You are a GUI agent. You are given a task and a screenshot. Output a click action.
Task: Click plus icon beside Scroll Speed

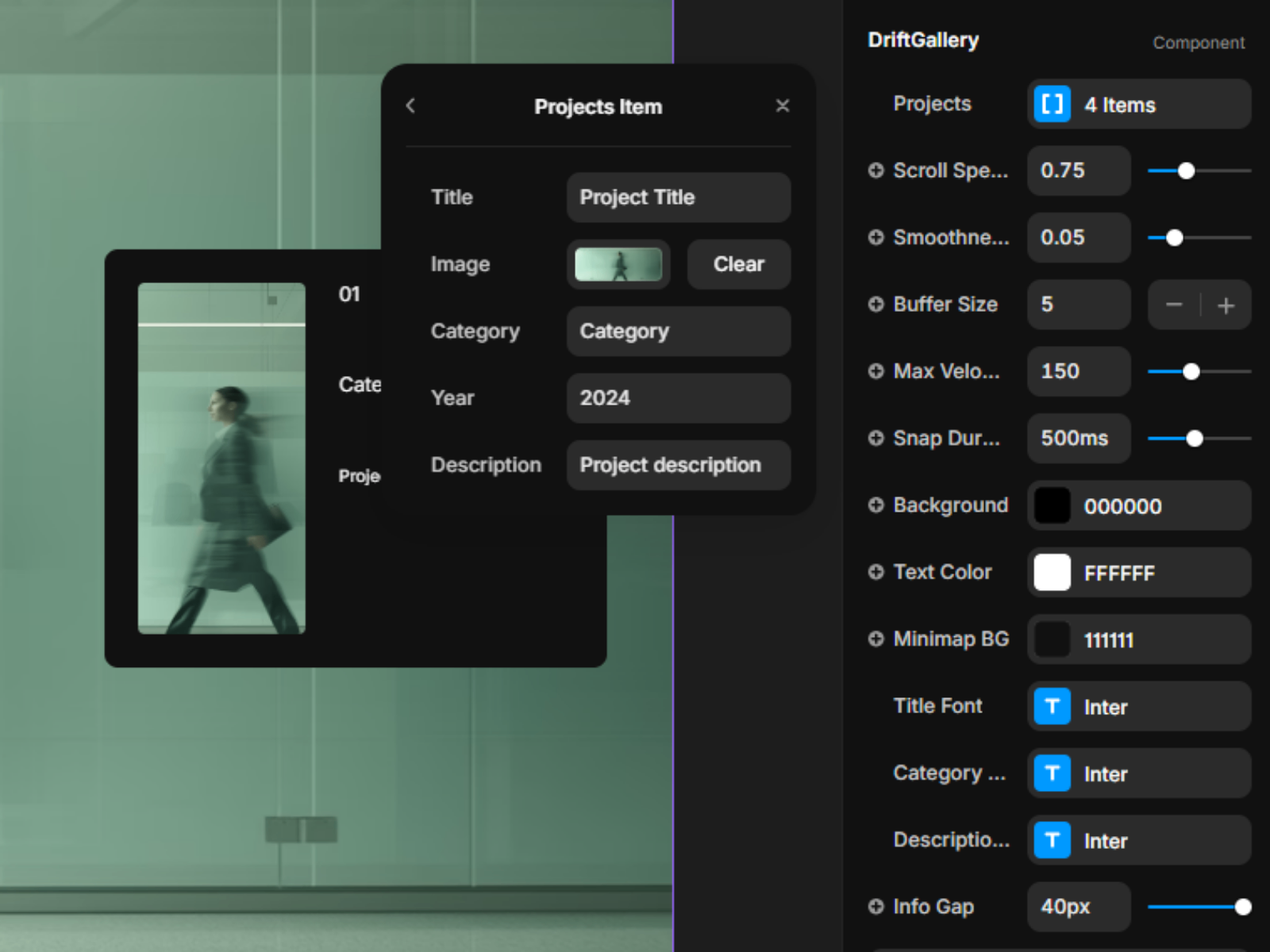coord(876,171)
